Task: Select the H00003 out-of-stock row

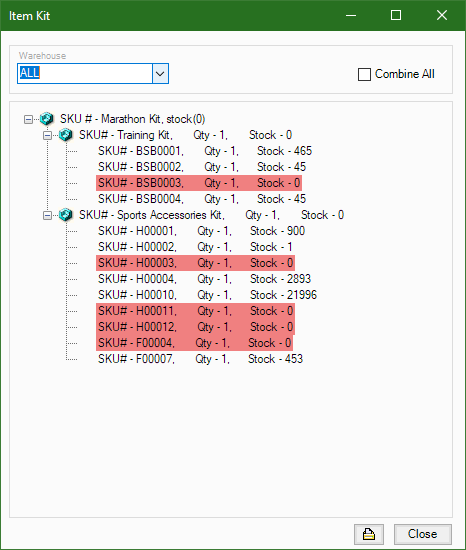Action: pyautogui.click(x=195, y=263)
